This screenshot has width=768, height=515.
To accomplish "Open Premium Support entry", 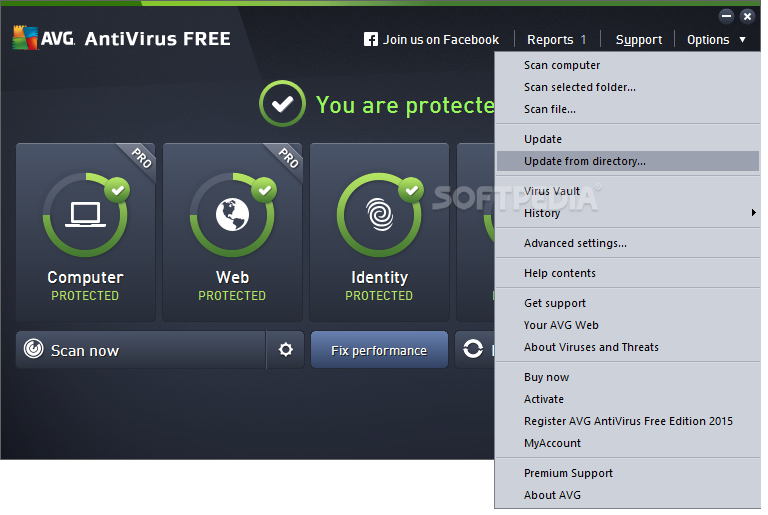I will click(627, 473).
